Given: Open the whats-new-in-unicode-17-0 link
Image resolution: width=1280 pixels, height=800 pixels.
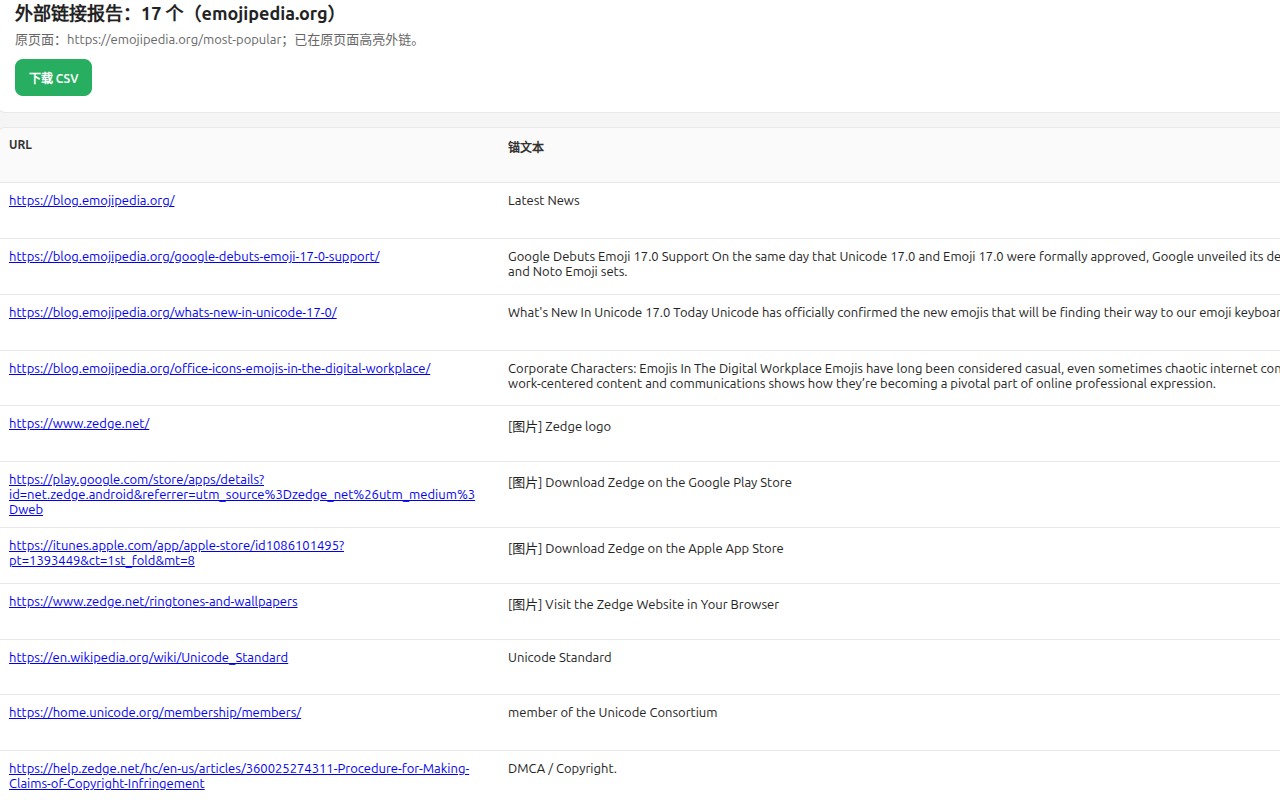Looking at the screenshot, I should pos(173,312).
